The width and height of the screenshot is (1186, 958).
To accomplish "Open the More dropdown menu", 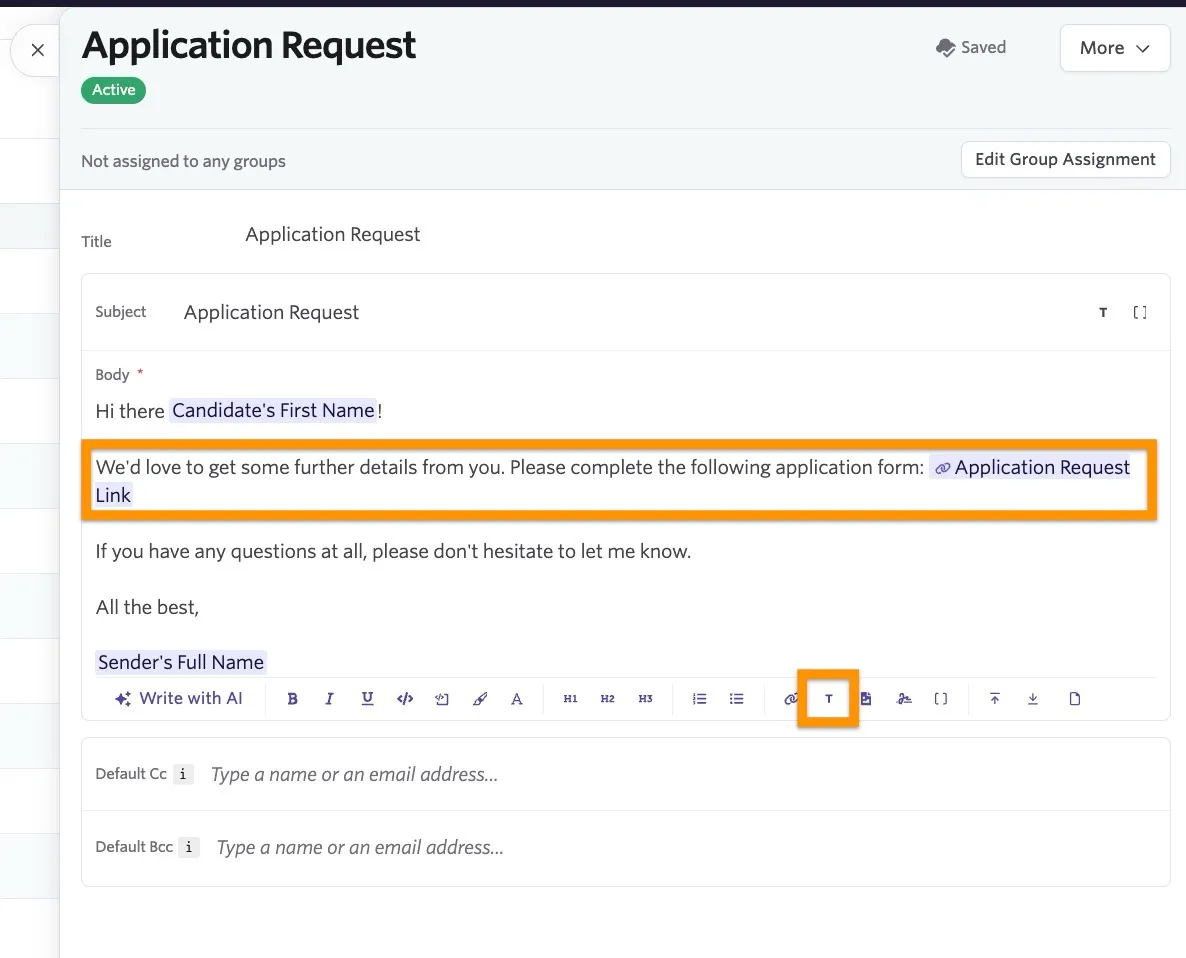I will click(1115, 48).
